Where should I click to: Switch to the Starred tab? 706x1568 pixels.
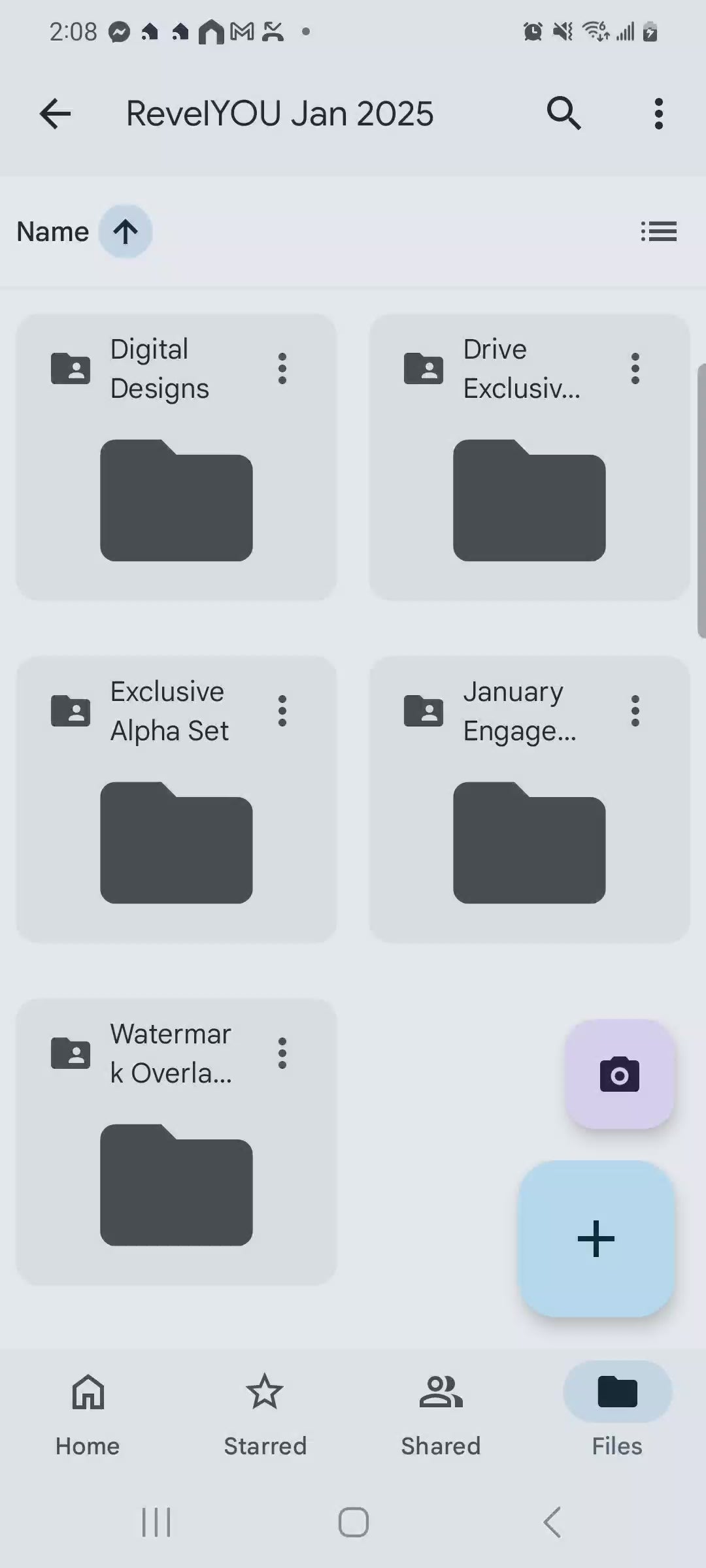(x=265, y=1408)
